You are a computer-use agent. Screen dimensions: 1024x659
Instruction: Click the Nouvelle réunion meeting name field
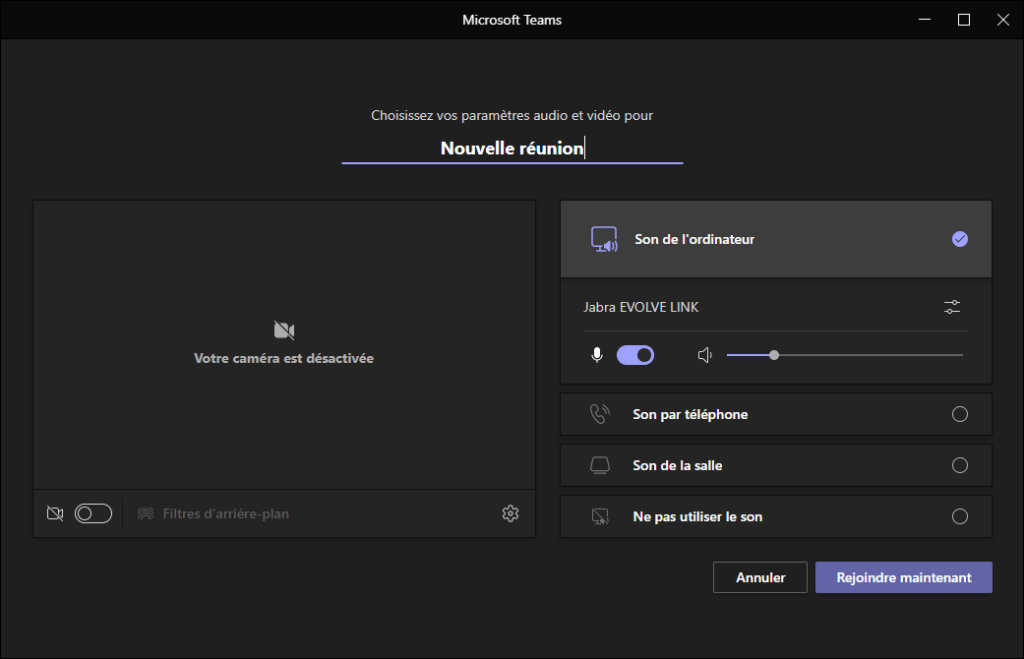coord(512,148)
